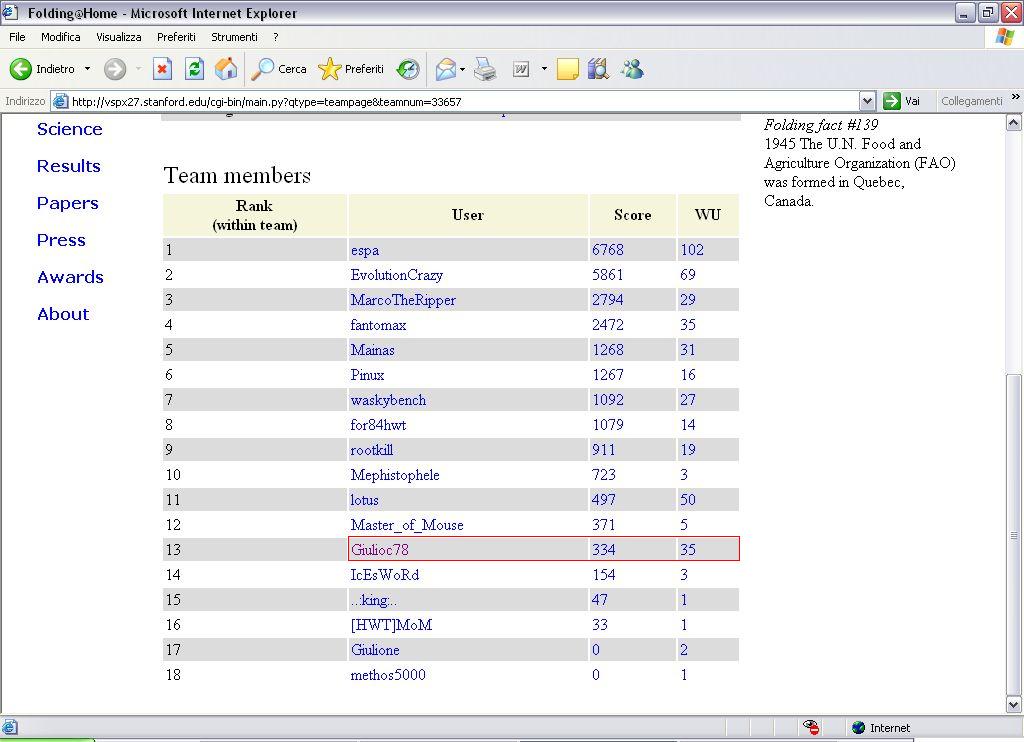Click the Messenger people icon
This screenshot has width=1024, height=742.
coord(632,69)
